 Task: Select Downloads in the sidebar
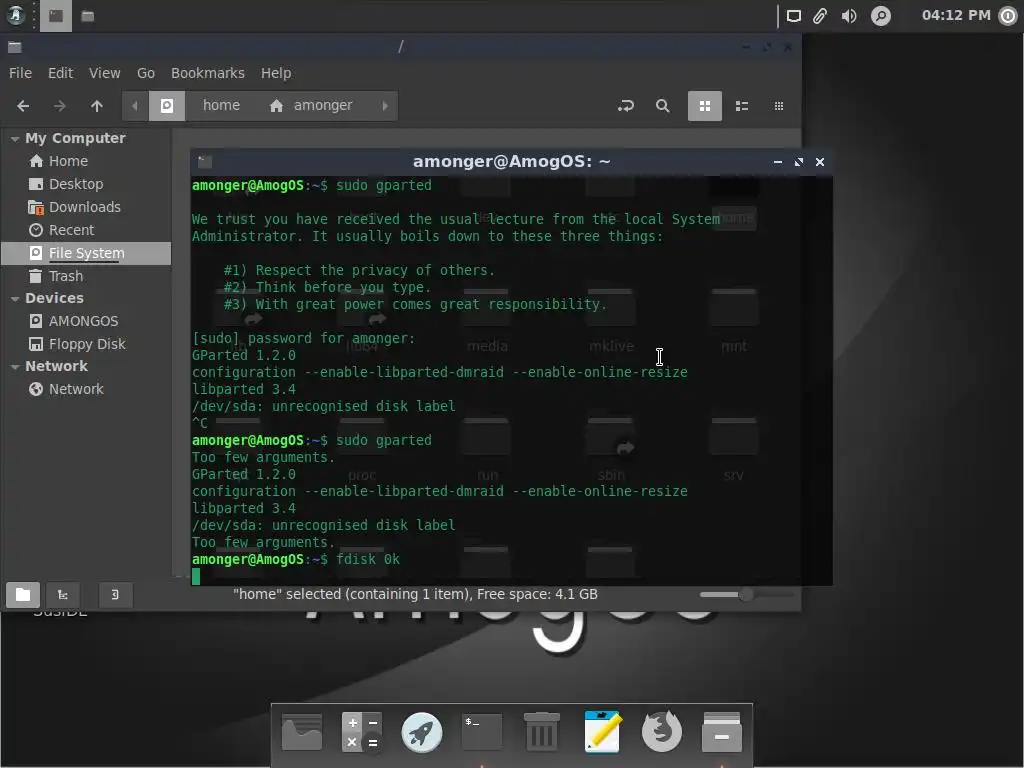coord(86,207)
